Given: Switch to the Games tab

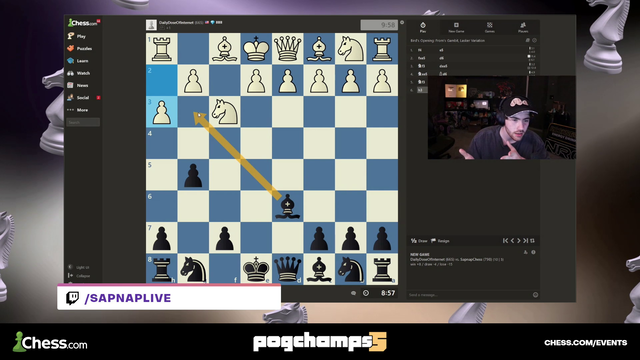Looking at the screenshot, I should (489, 27).
